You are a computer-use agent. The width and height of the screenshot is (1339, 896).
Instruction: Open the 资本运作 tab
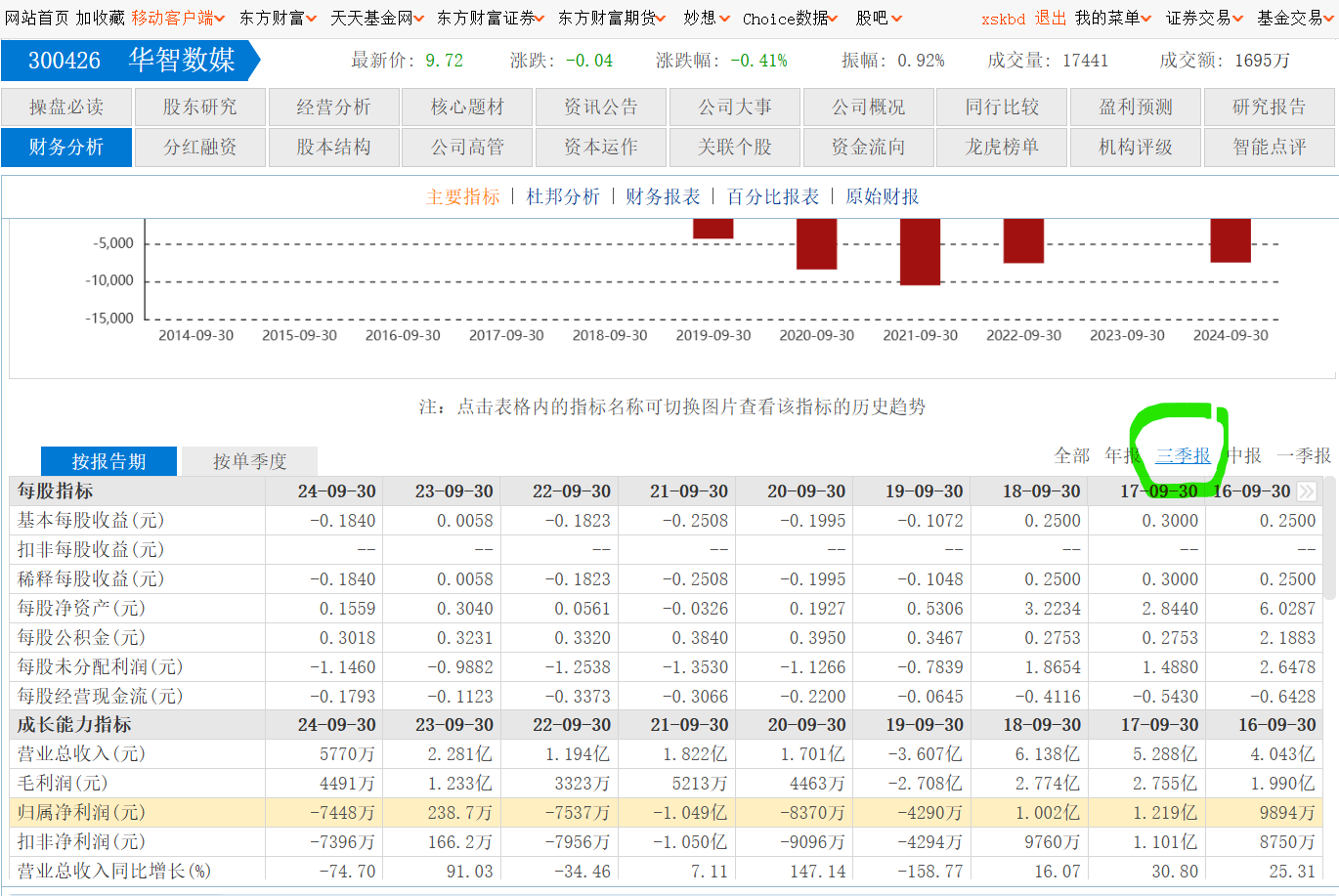601,147
